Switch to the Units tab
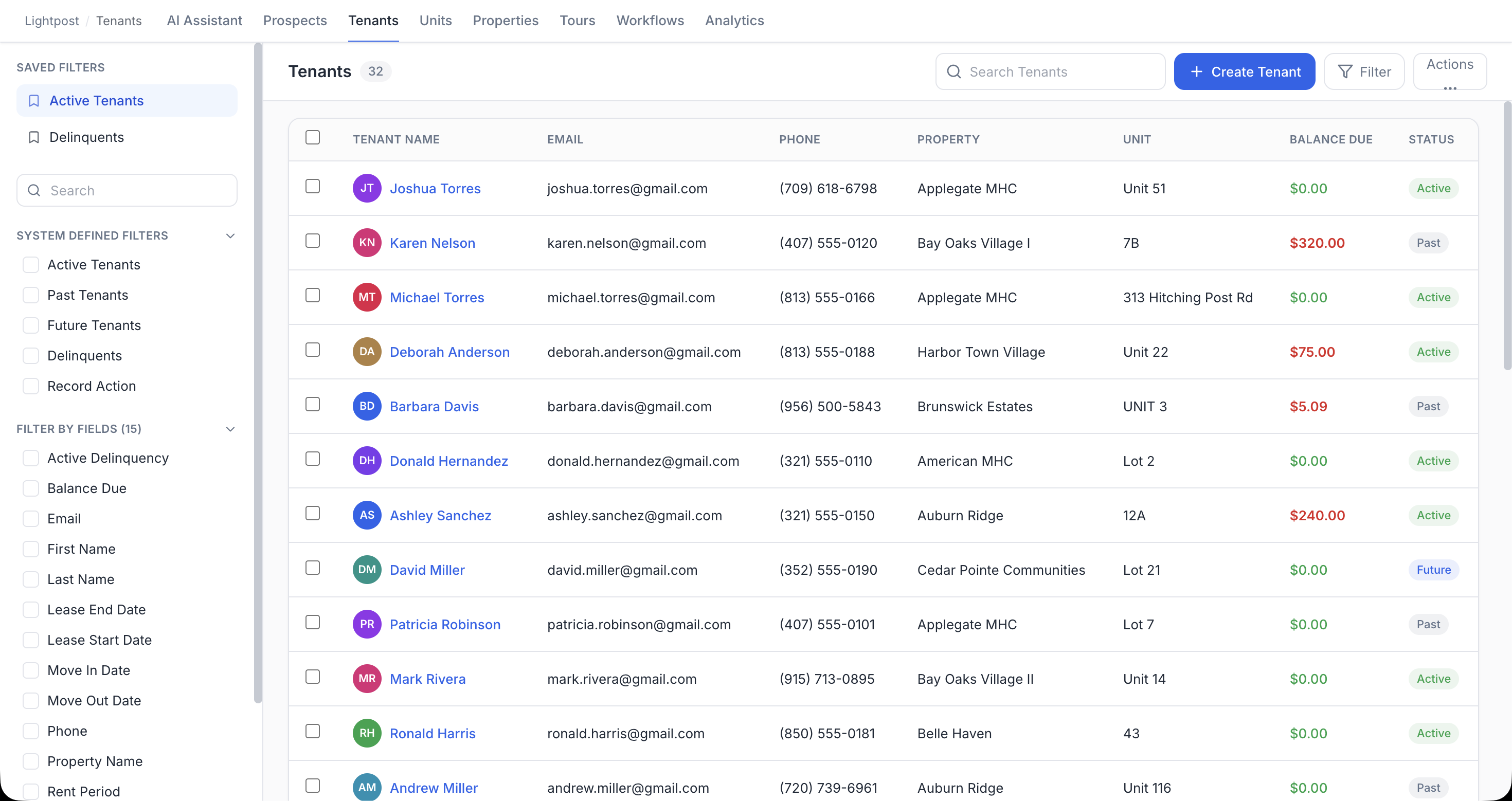 (x=436, y=21)
